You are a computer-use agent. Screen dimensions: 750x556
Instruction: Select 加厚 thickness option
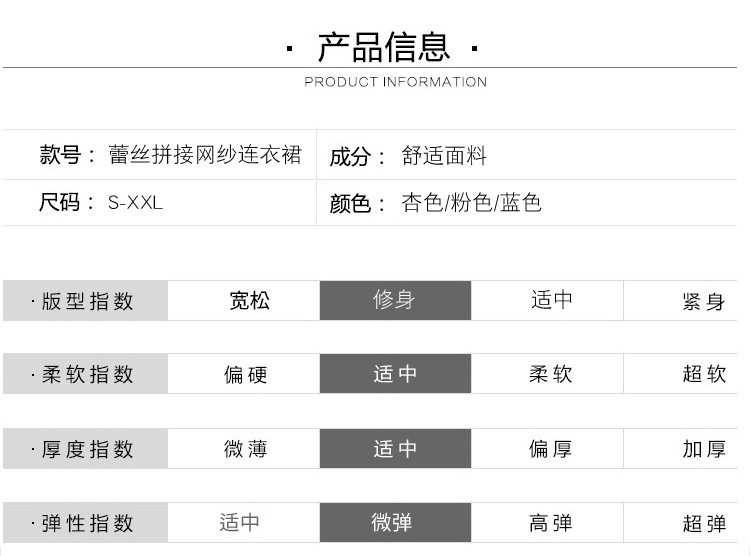point(703,449)
